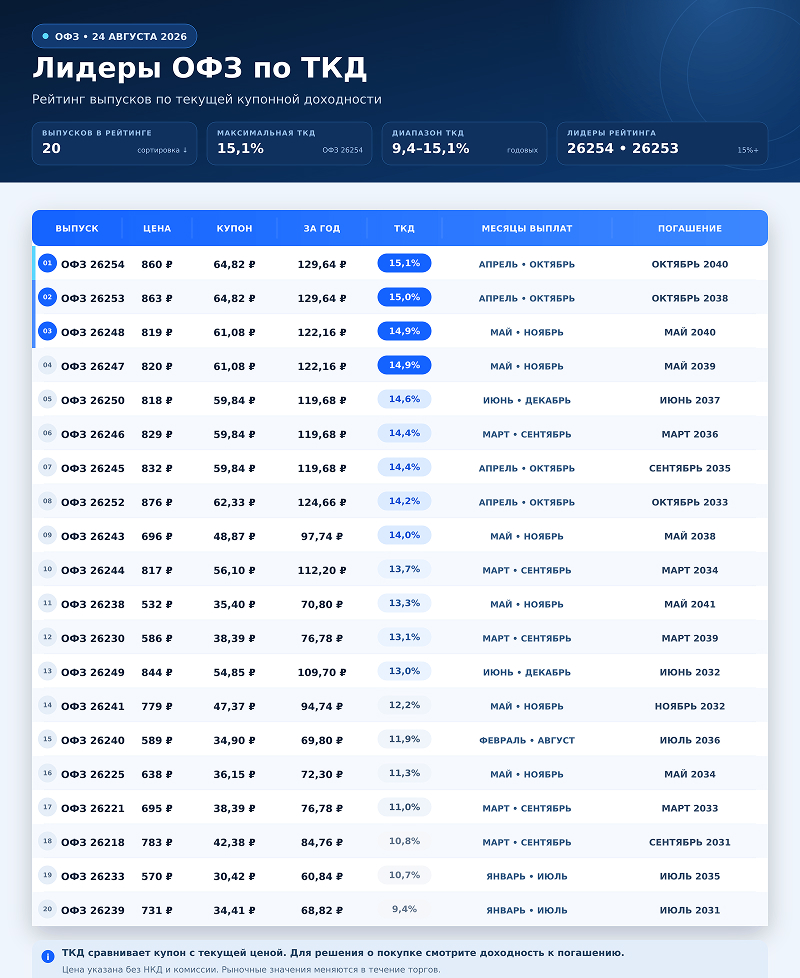Click the 13,1% ТКД badge
Image resolution: width=800 pixels, height=978 pixels.
tap(404, 637)
